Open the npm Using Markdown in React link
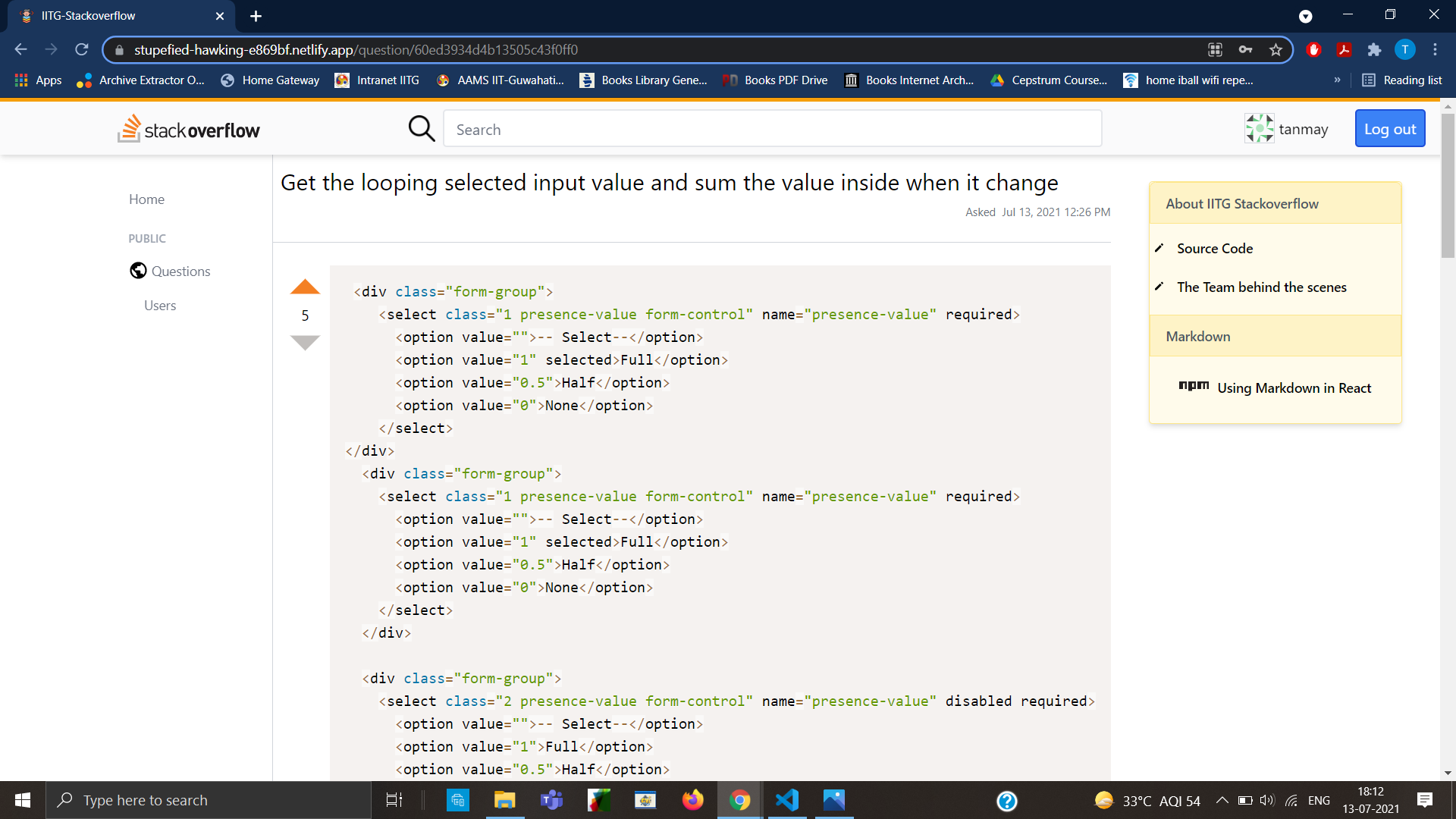The image size is (1456, 819). click(x=1294, y=388)
